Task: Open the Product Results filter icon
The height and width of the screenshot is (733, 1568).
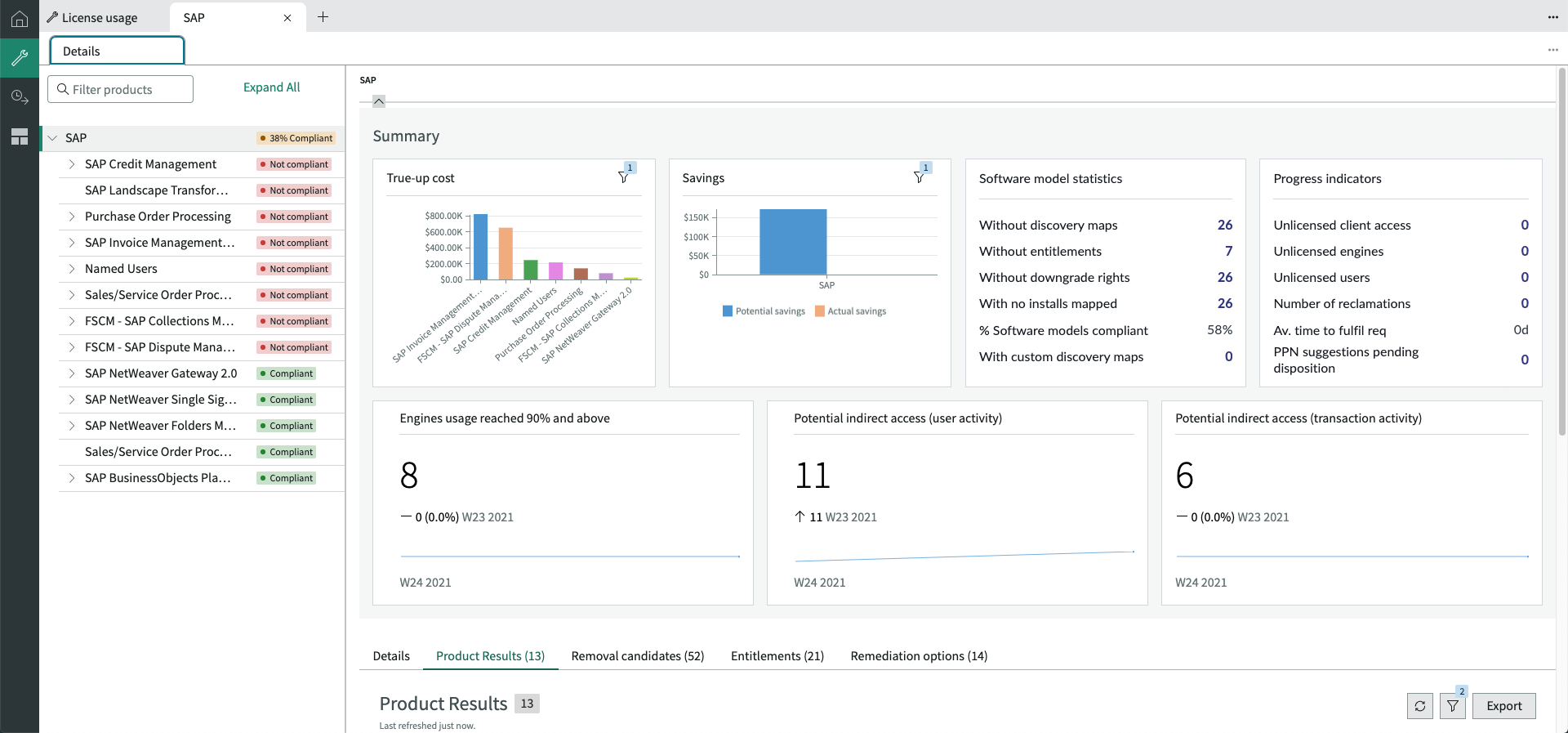Action: coord(1453,706)
